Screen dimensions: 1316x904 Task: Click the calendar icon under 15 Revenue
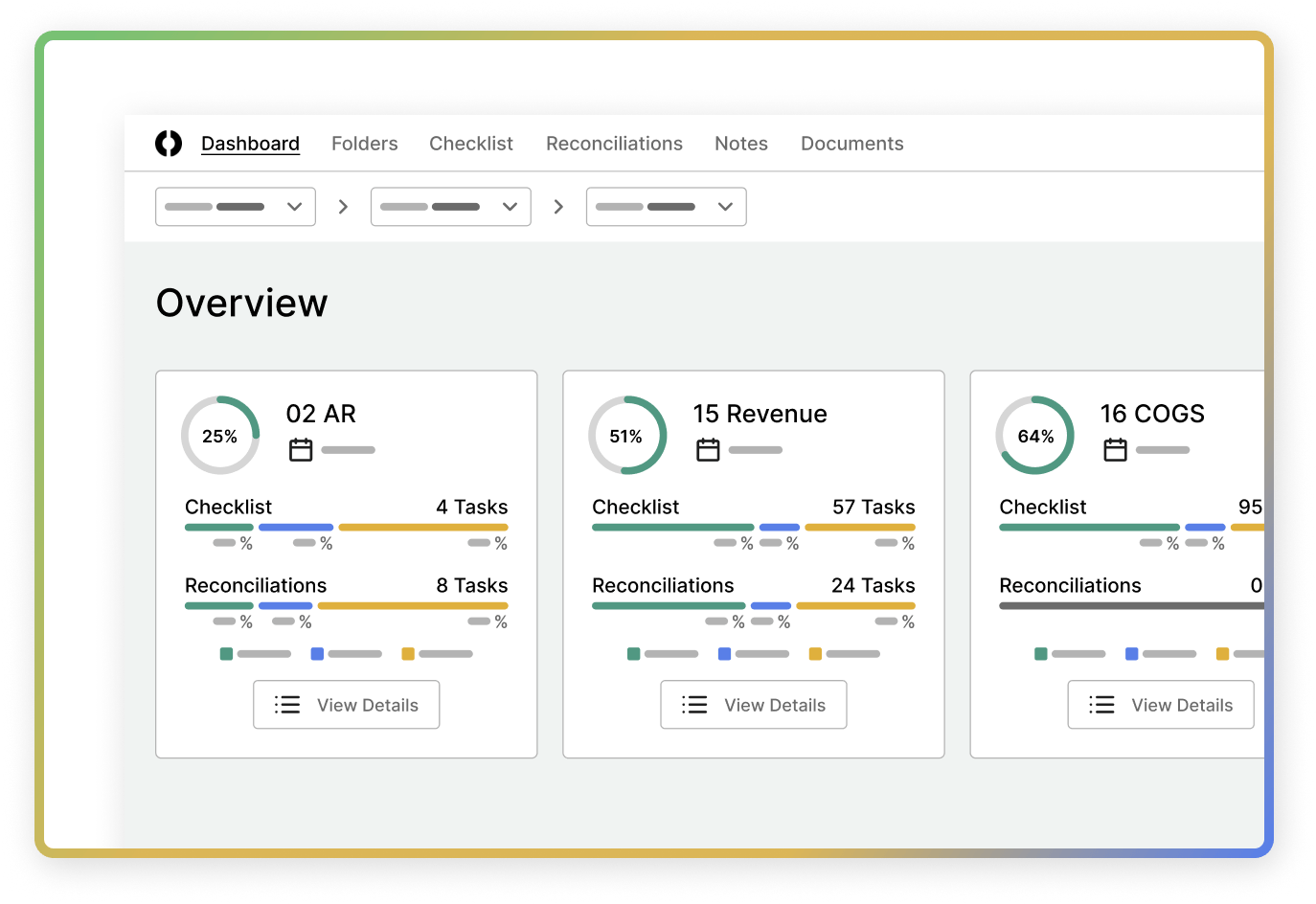pyautogui.click(x=708, y=449)
